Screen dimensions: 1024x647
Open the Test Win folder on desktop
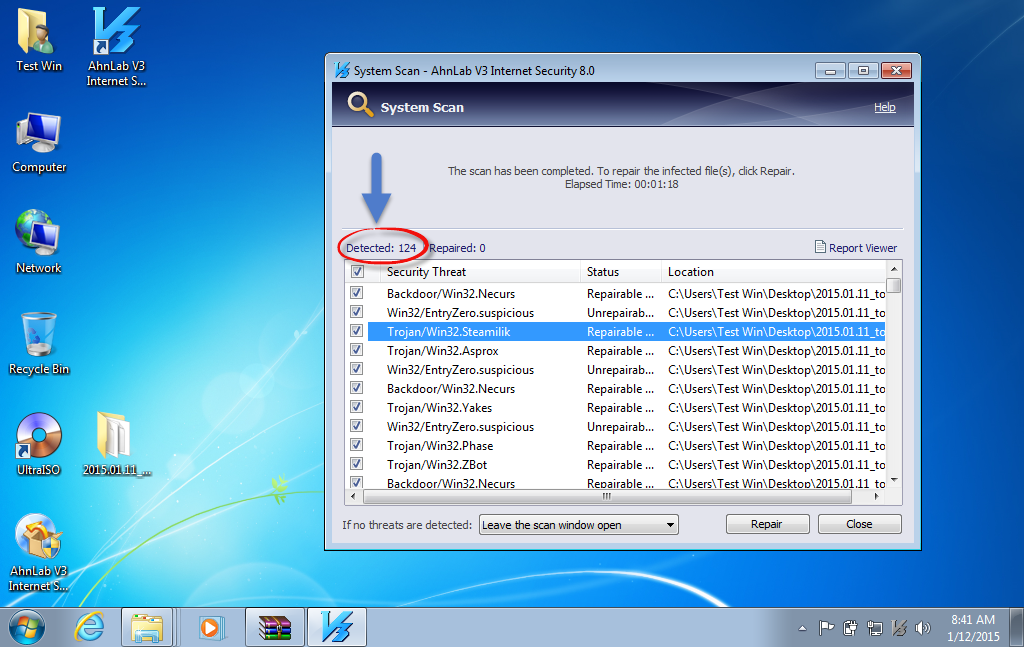38,39
